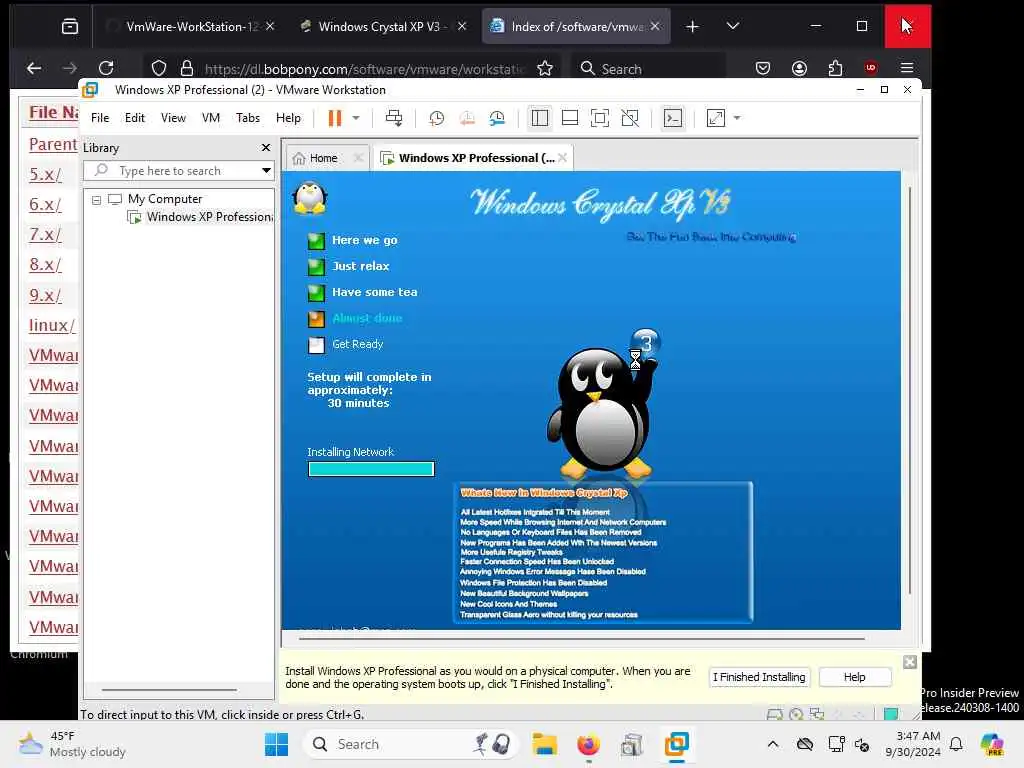
Task: Open the Firefox hamburger application menu
Action: click(x=906, y=68)
